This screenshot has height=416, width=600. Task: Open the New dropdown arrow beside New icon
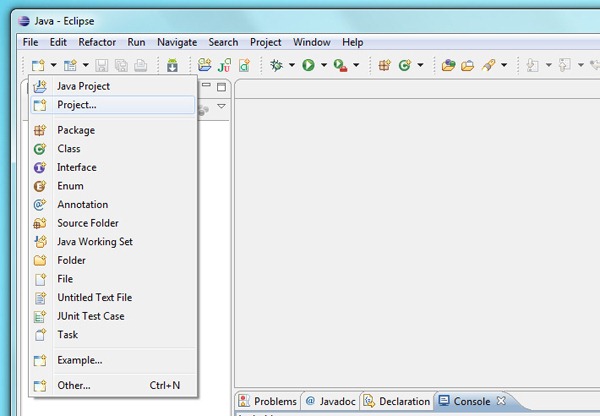point(54,65)
